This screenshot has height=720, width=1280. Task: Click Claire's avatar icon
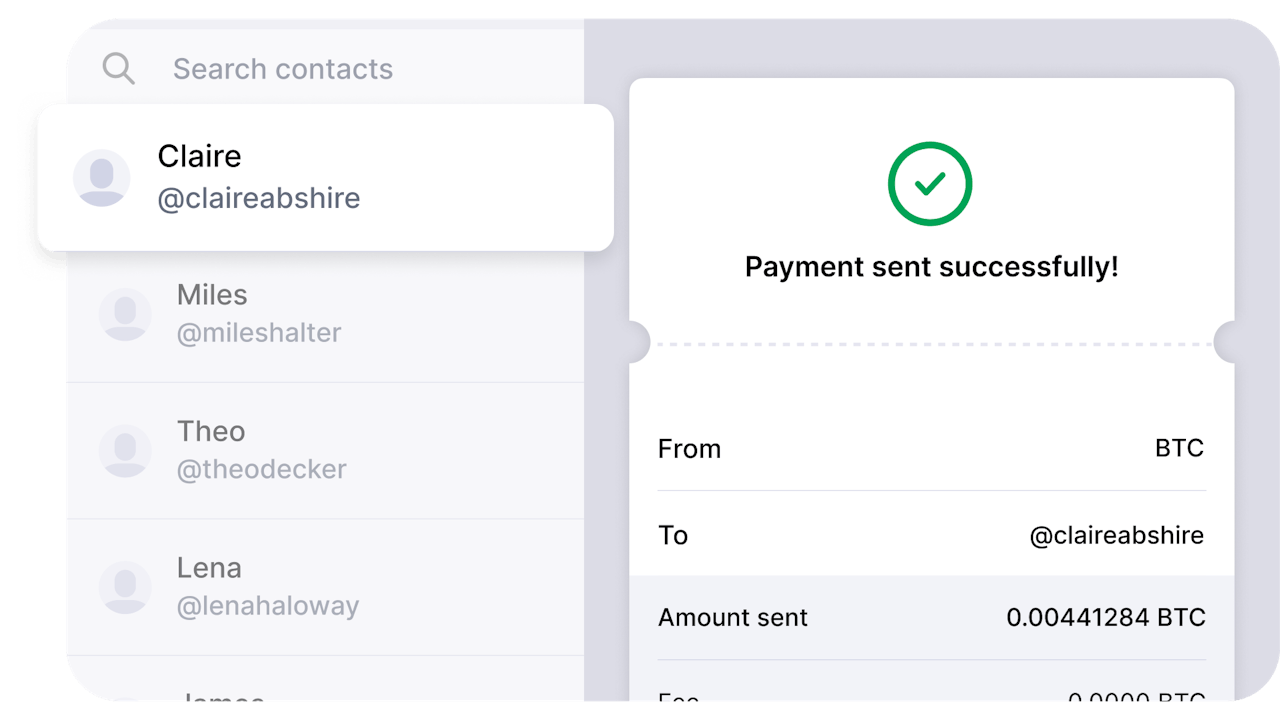(102, 177)
